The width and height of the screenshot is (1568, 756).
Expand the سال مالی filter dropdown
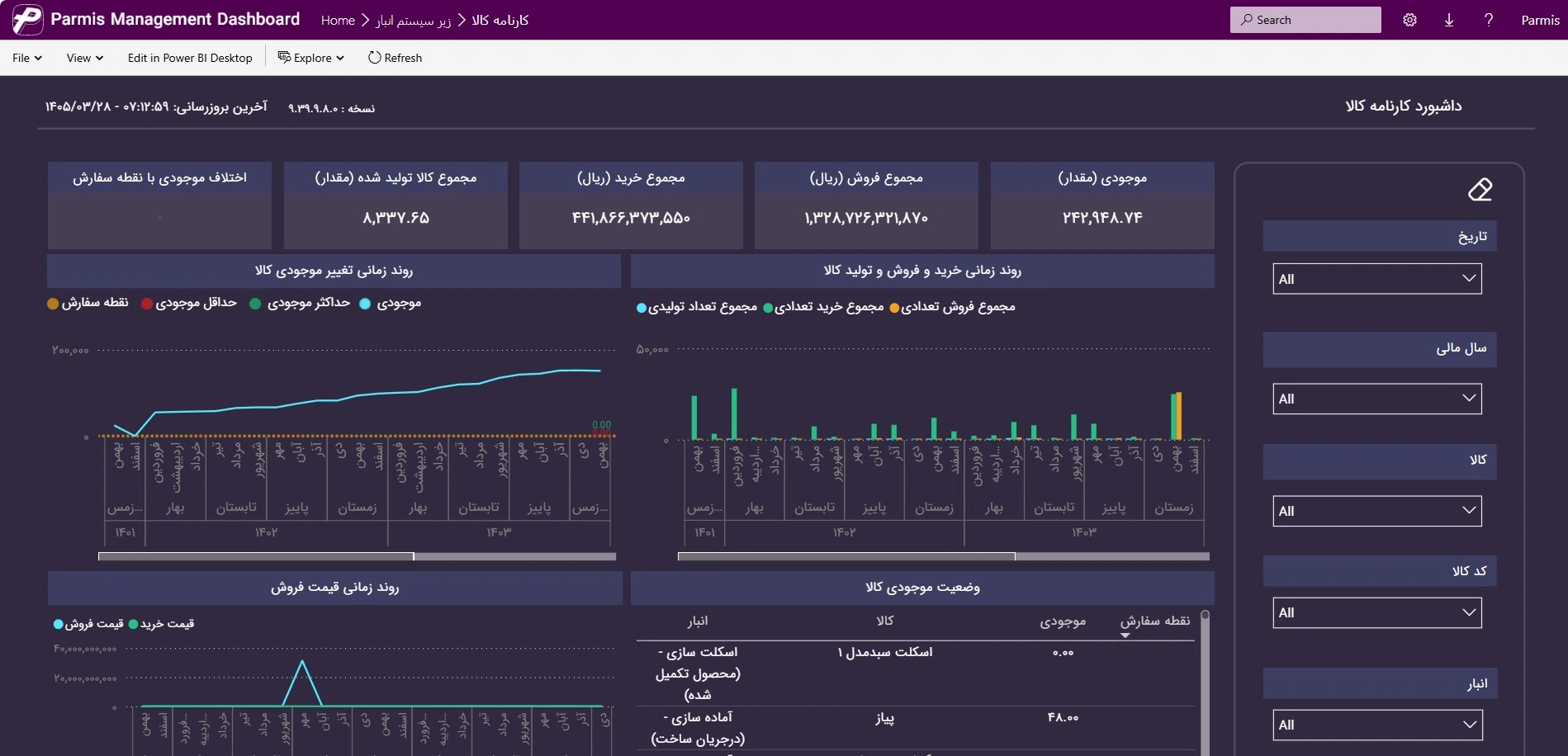(x=1377, y=399)
